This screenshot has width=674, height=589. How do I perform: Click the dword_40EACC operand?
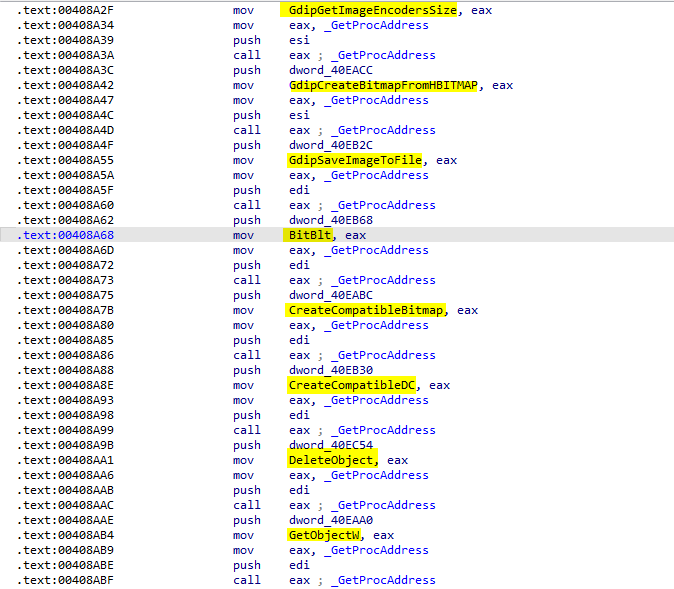(x=333, y=70)
